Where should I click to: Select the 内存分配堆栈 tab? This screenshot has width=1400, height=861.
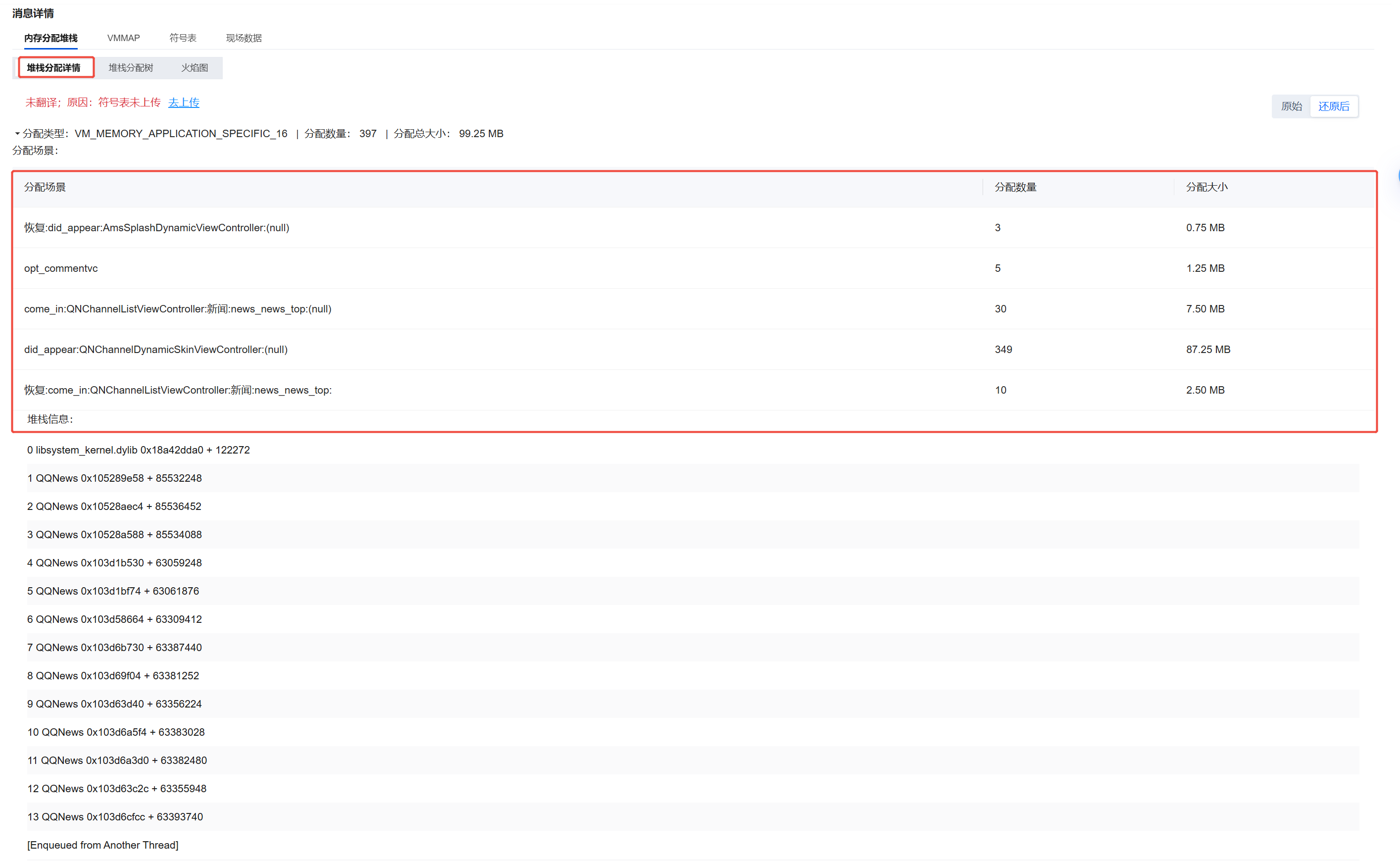click(x=50, y=38)
